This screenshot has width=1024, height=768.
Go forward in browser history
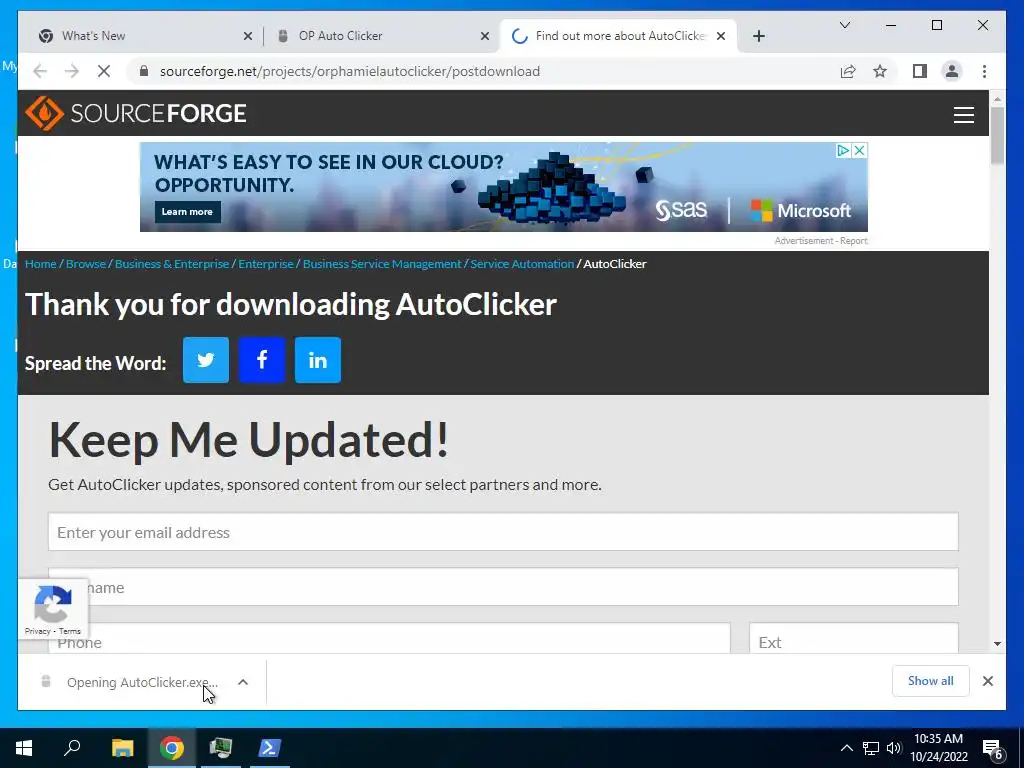point(72,71)
